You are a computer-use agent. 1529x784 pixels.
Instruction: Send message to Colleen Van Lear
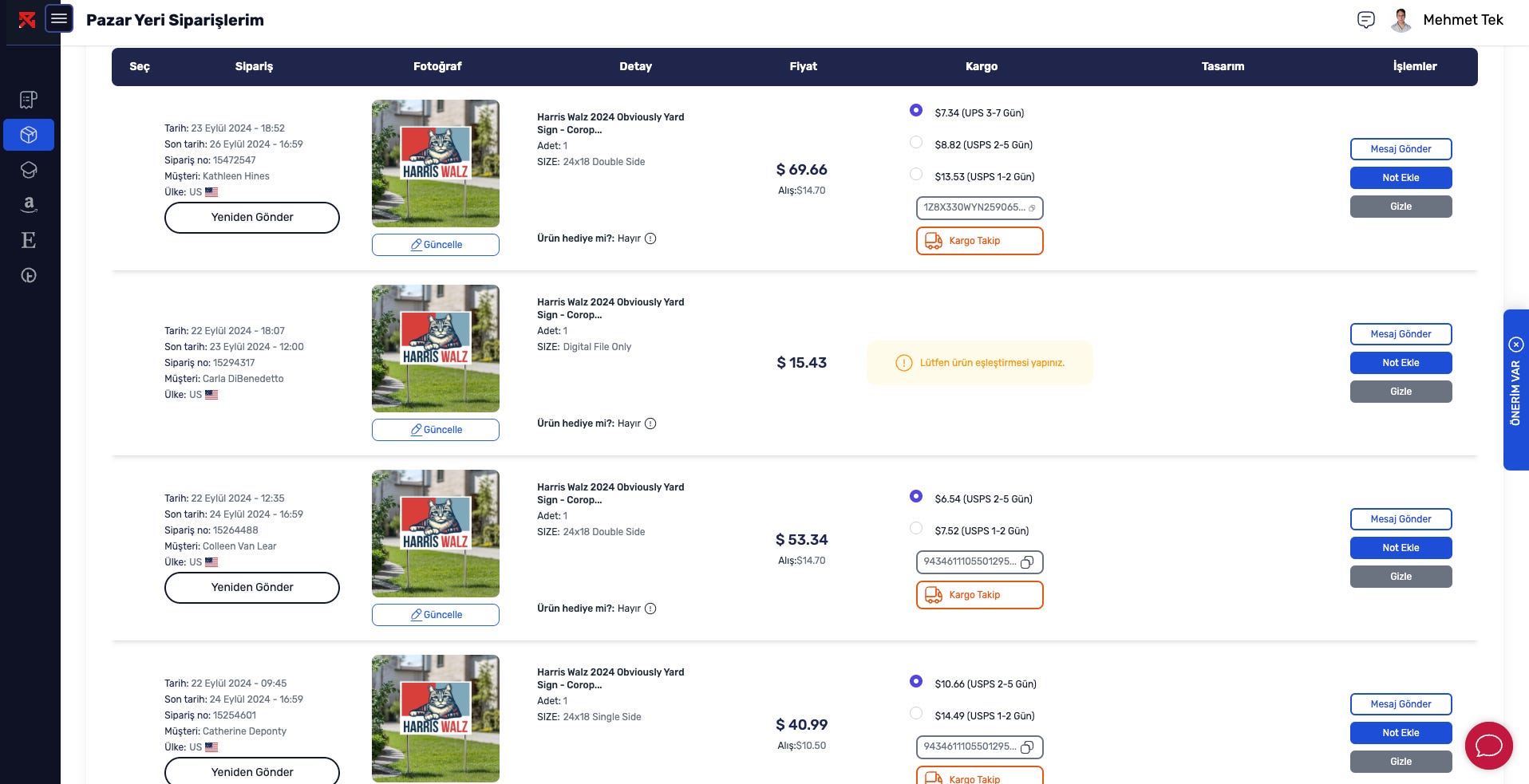tap(1401, 519)
